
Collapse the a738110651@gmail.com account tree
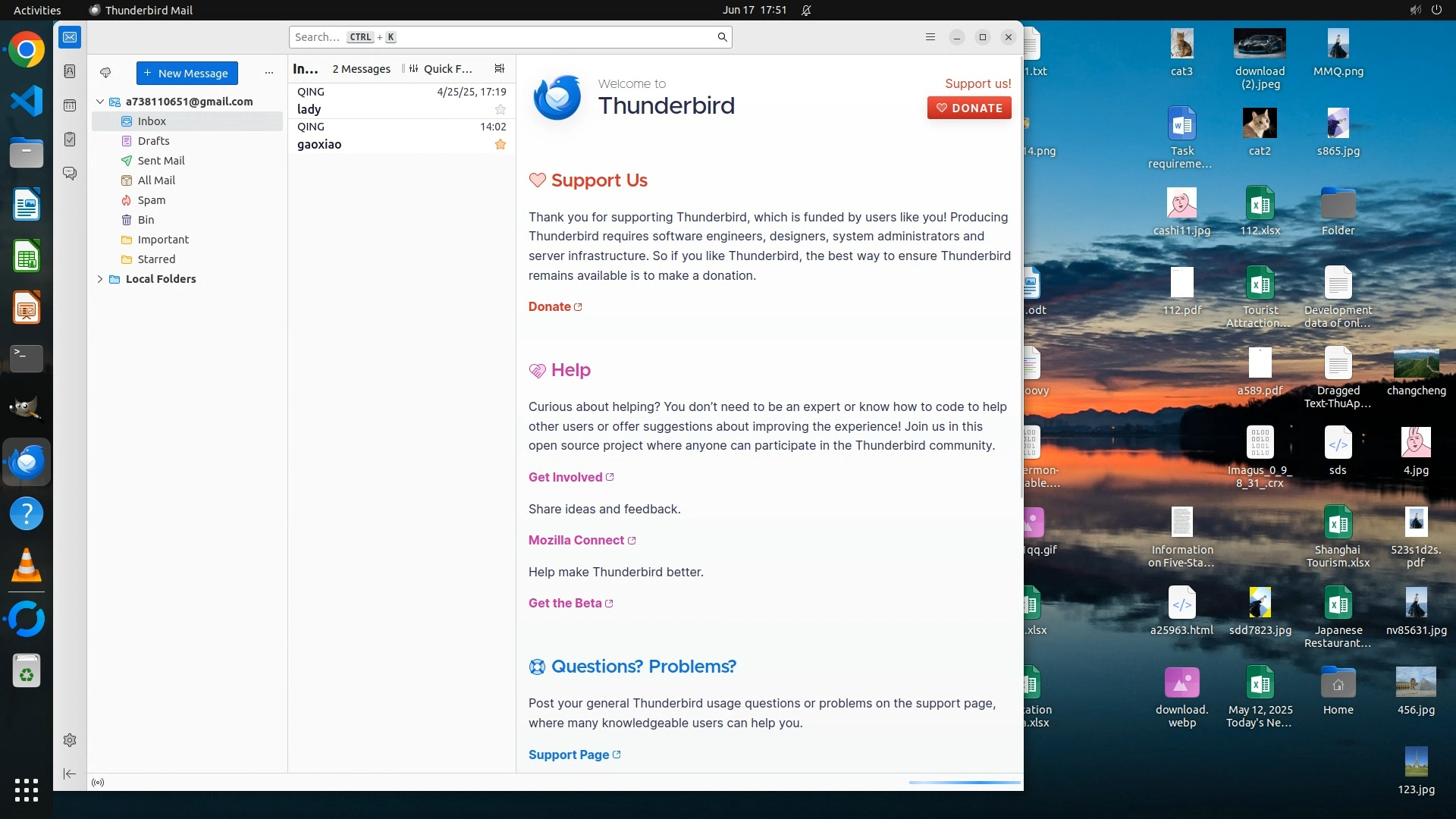[x=99, y=102]
